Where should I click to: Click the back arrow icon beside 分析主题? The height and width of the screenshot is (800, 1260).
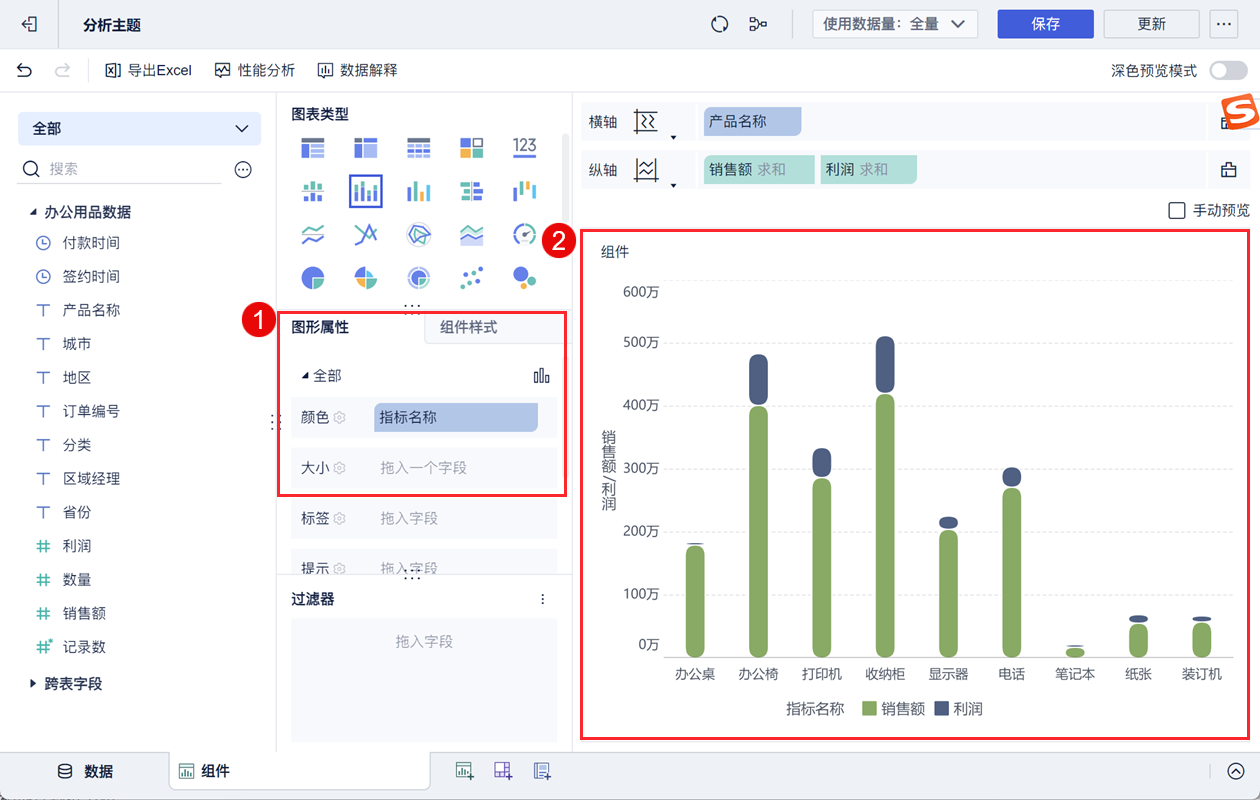[30, 24]
